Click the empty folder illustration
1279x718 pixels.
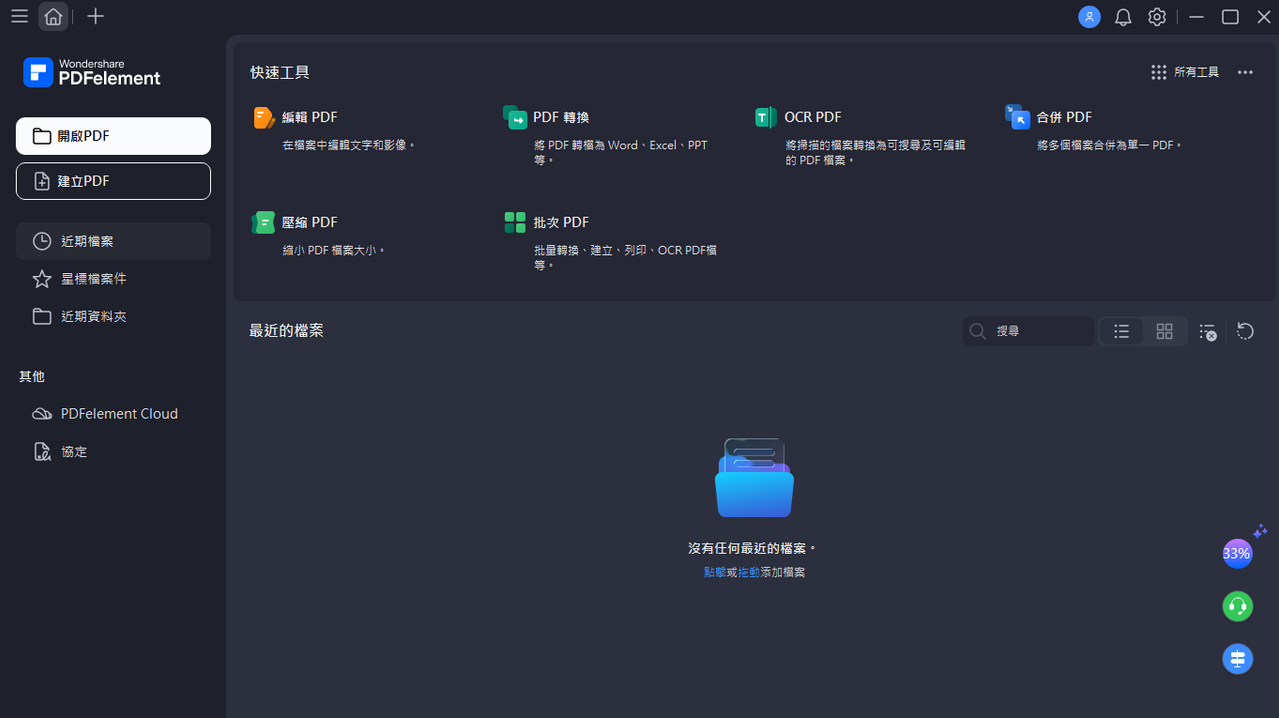pos(754,478)
